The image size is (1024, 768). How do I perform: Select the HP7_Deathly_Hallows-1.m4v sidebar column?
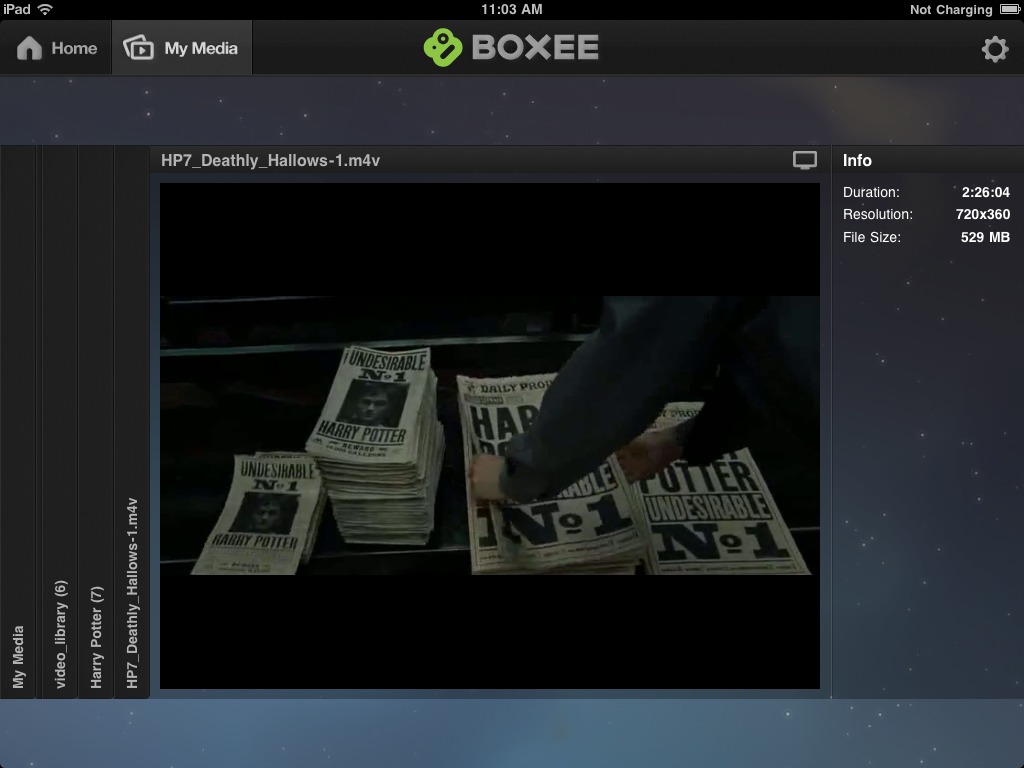[x=133, y=422]
